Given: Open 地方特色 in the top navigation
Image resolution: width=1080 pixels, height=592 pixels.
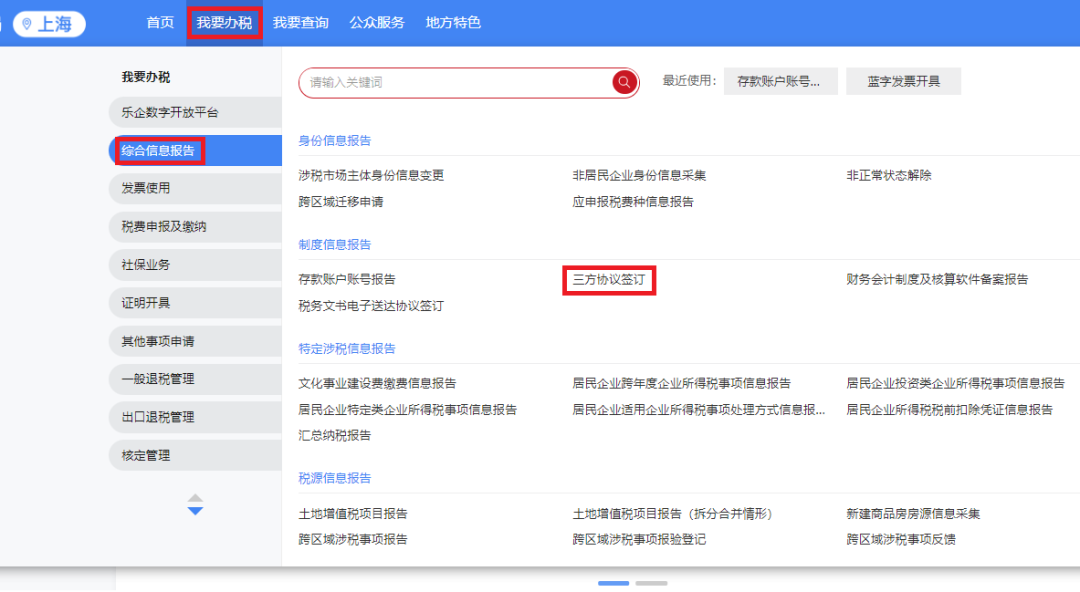Looking at the screenshot, I should tap(453, 22).
